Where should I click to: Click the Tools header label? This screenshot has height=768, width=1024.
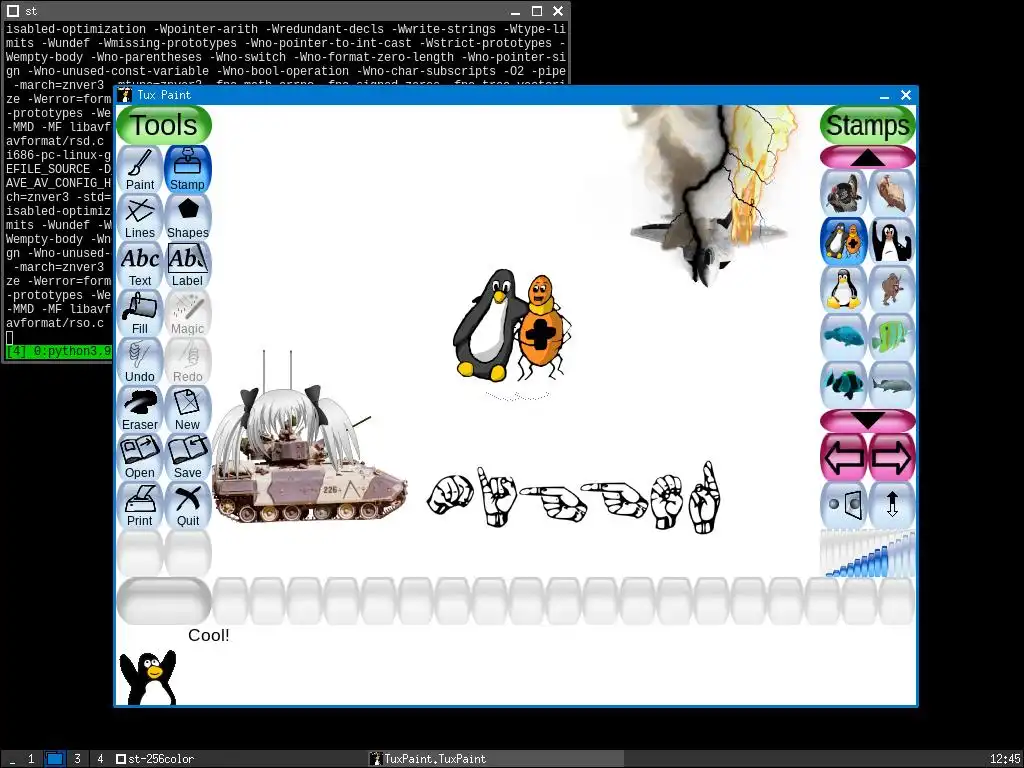pos(164,125)
